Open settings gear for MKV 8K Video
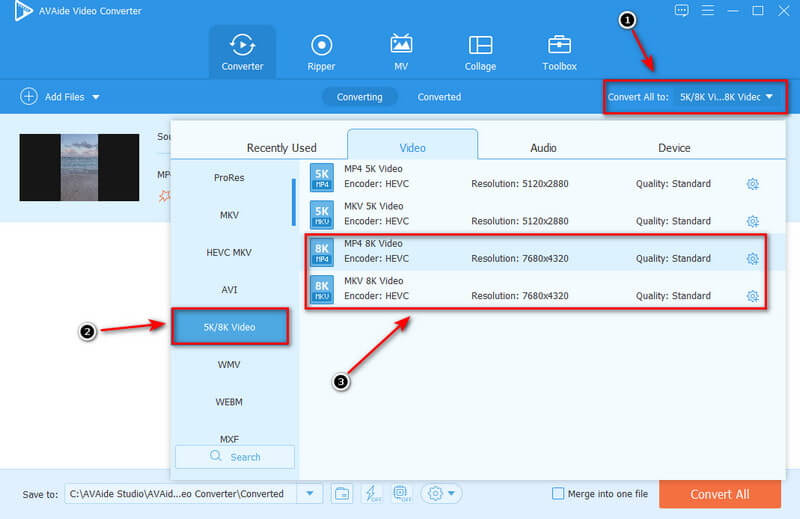 click(753, 296)
